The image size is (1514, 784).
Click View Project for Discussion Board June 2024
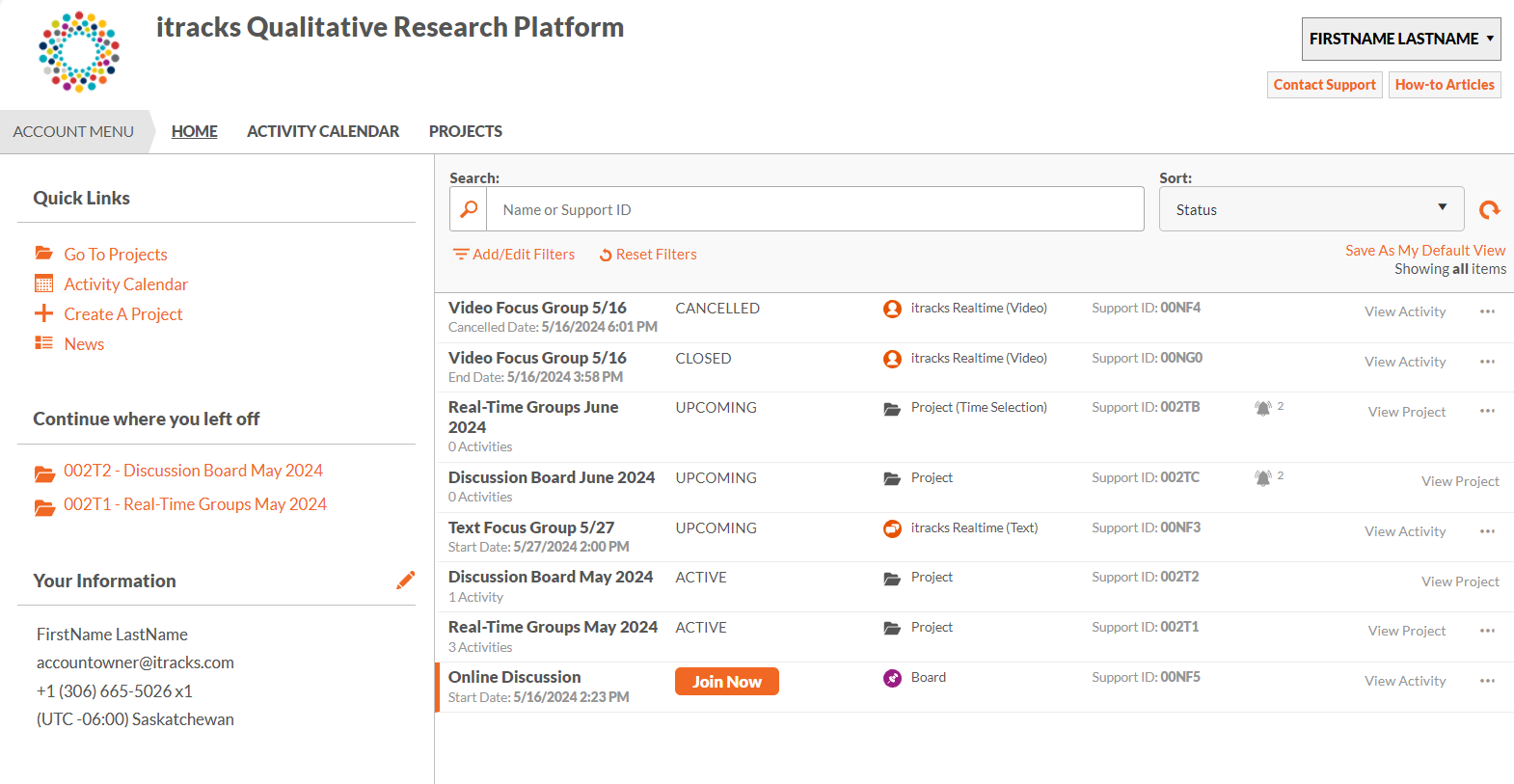1460,481
